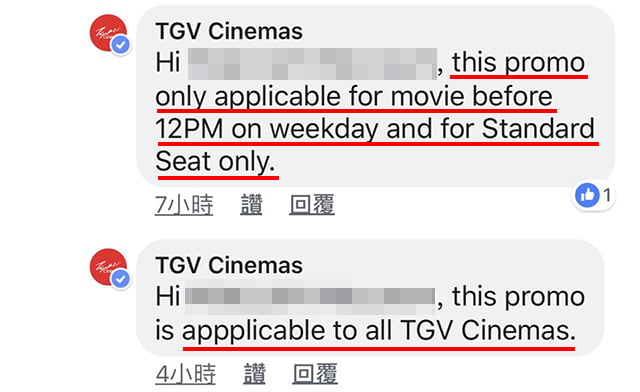Open TGV Cinemas name in second comment
The image size is (640, 392).
[x=229, y=265]
